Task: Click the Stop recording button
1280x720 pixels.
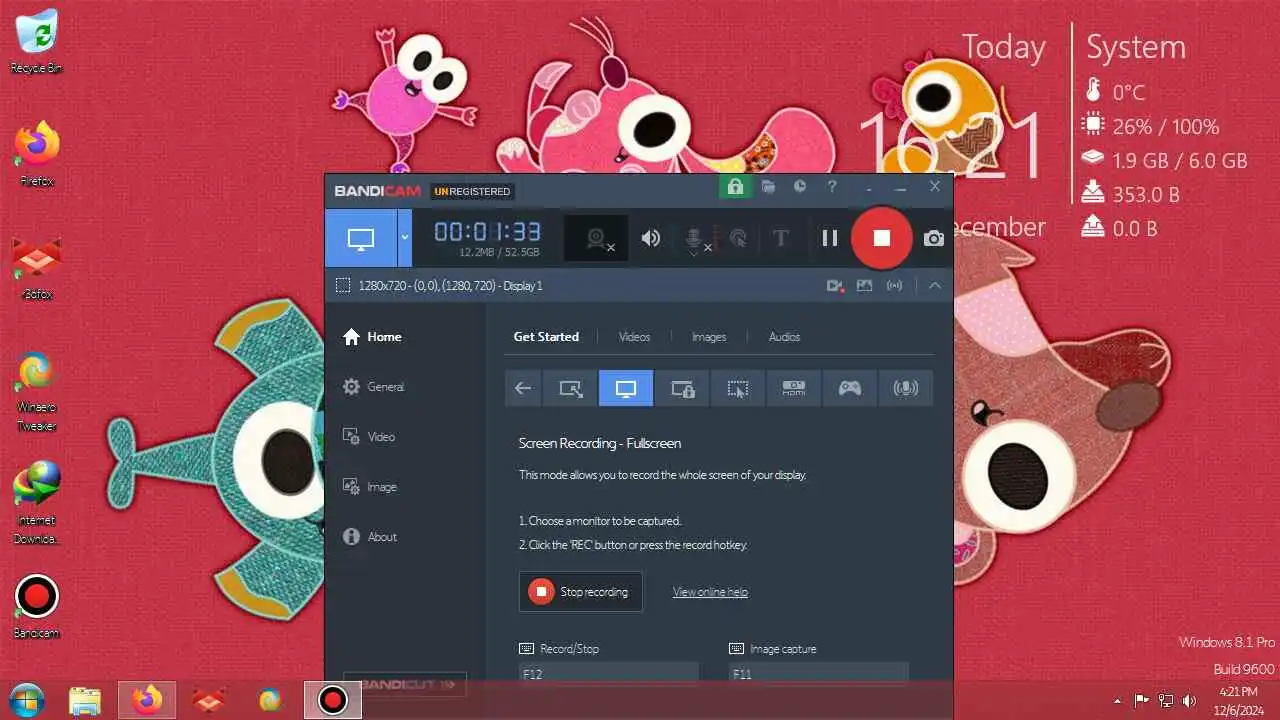Action: 581,592
